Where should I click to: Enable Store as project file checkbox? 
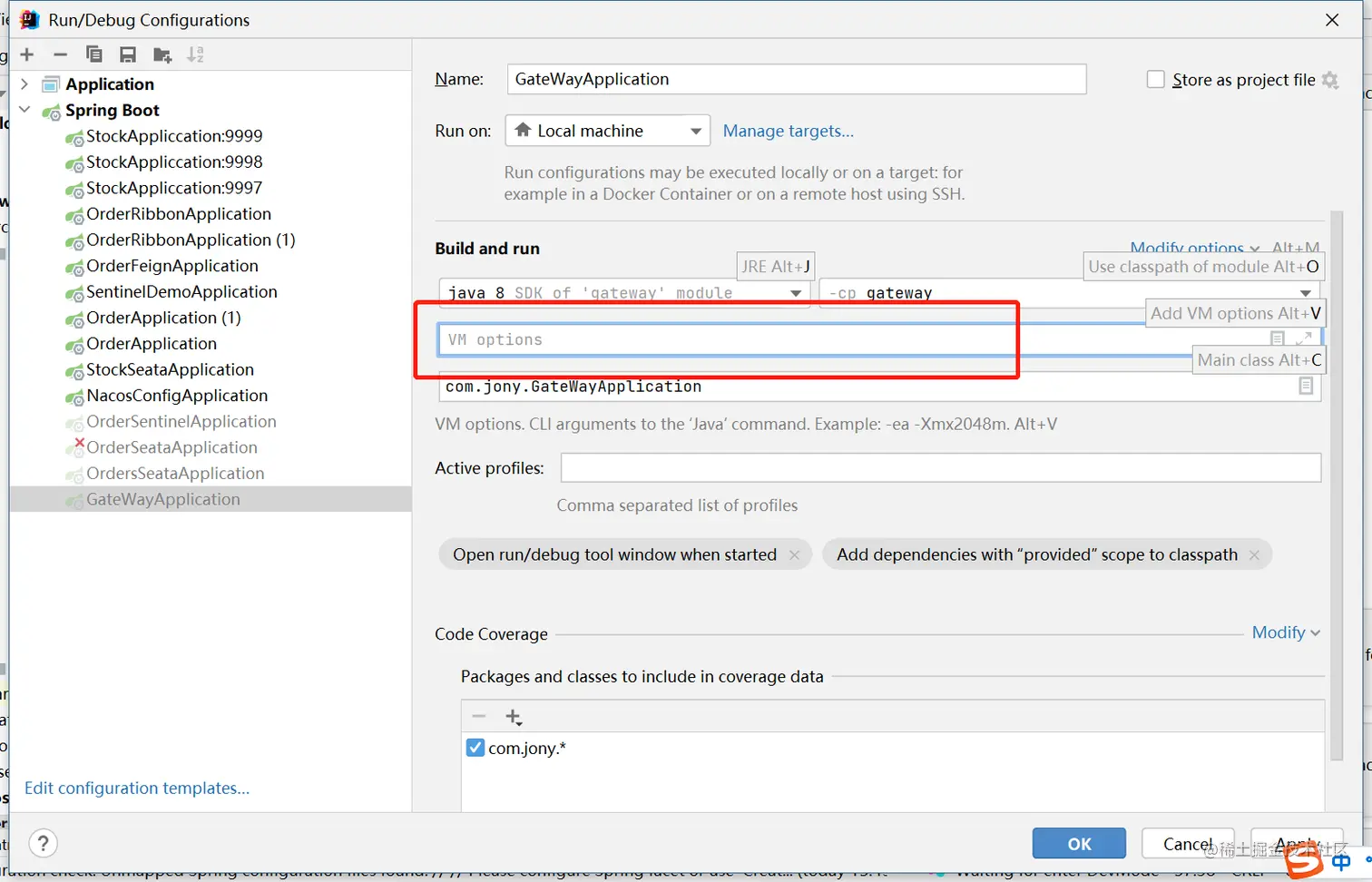tap(1156, 80)
